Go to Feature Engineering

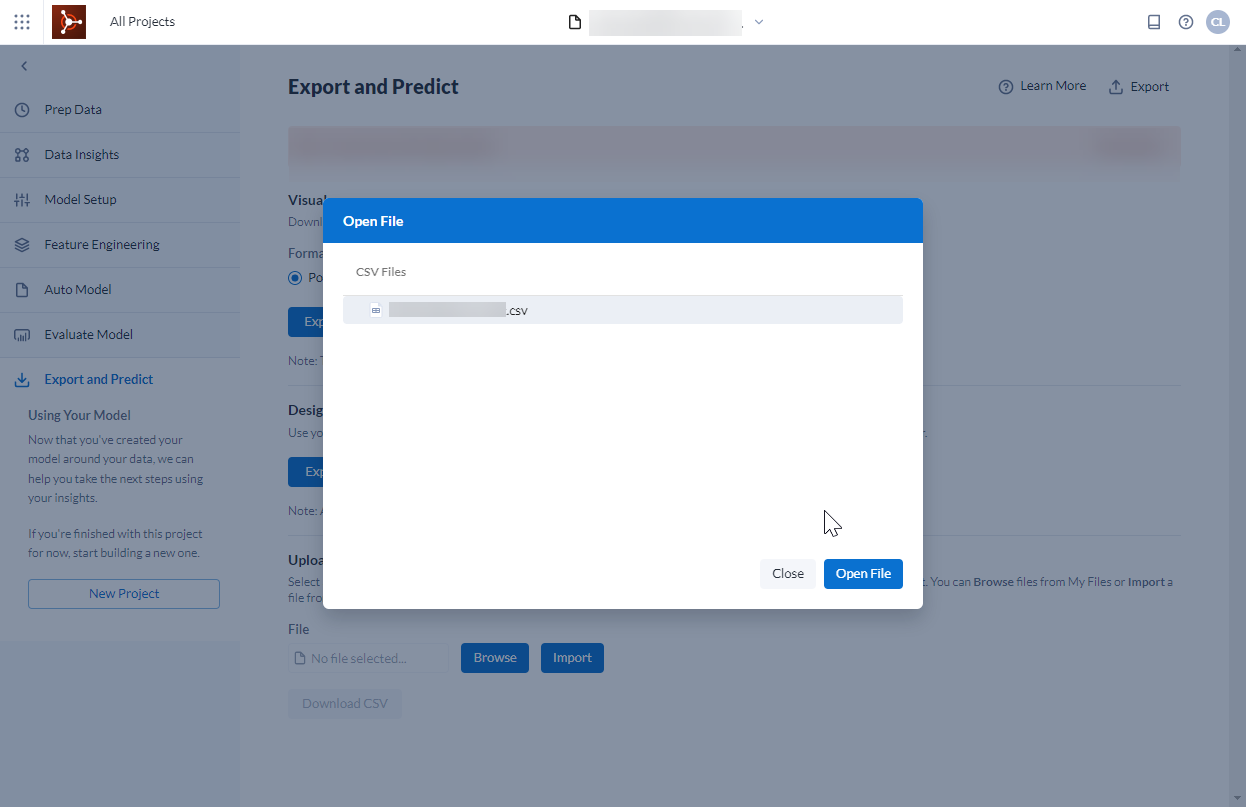104,244
